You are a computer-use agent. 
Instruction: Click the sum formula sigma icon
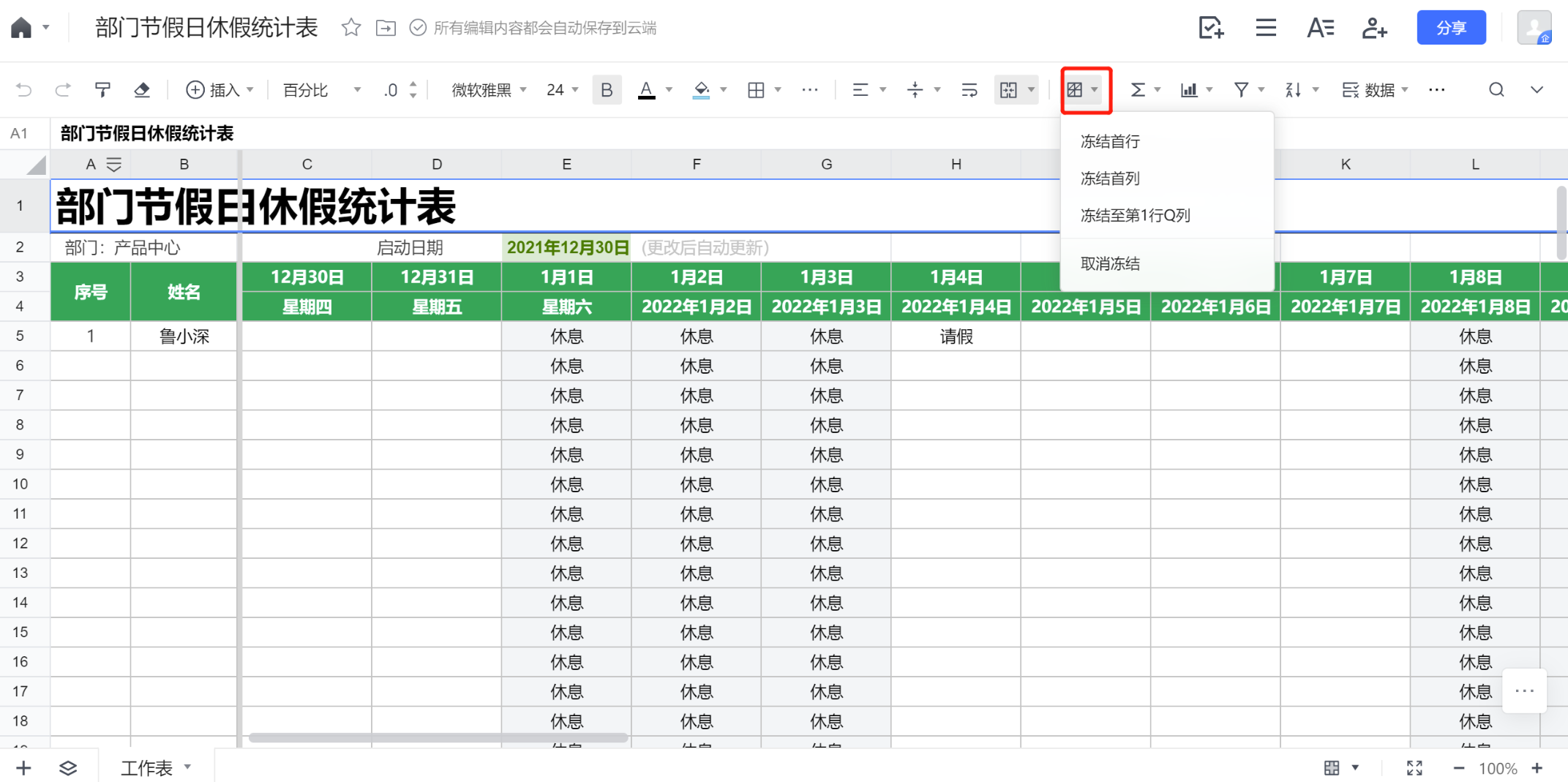pyautogui.click(x=1137, y=90)
